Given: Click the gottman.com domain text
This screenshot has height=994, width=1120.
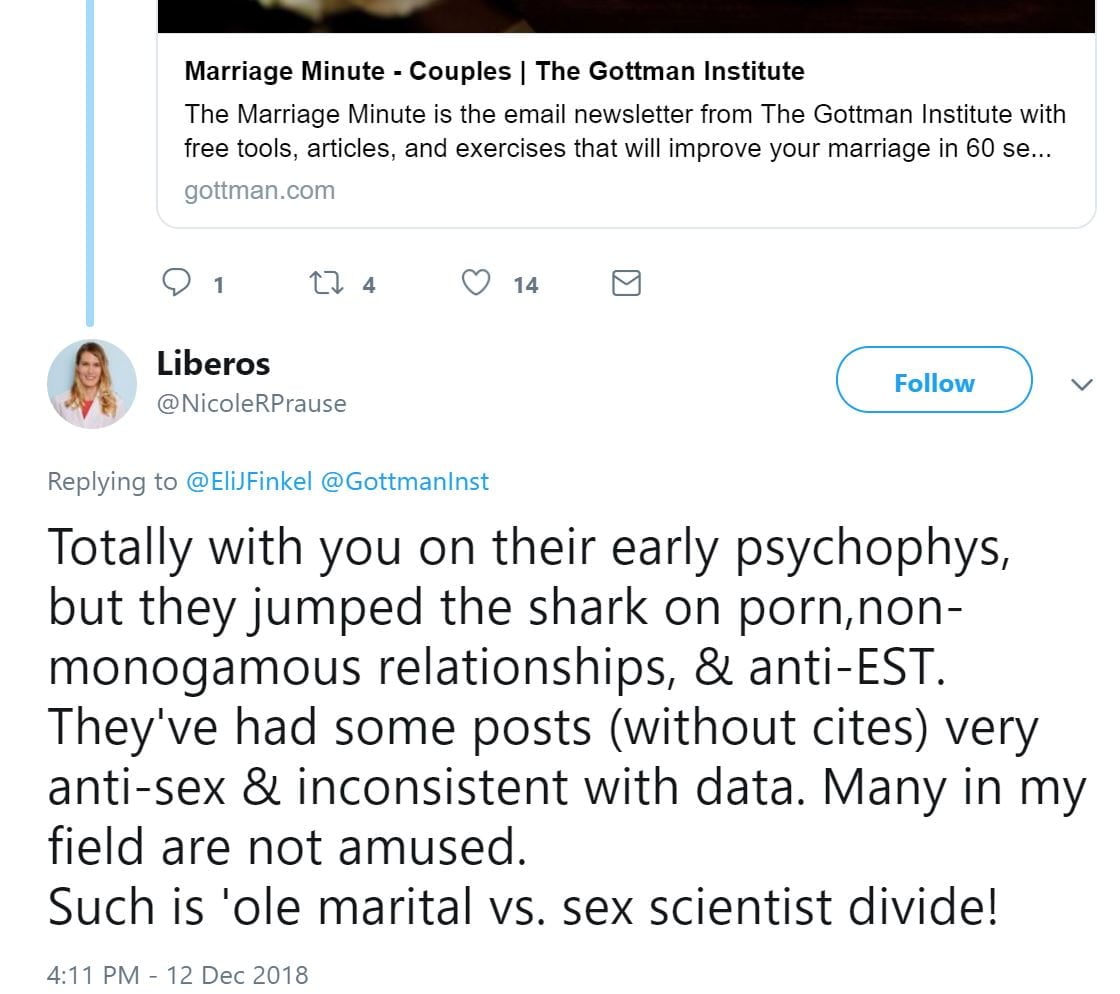Looking at the screenshot, I should [x=259, y=190].
